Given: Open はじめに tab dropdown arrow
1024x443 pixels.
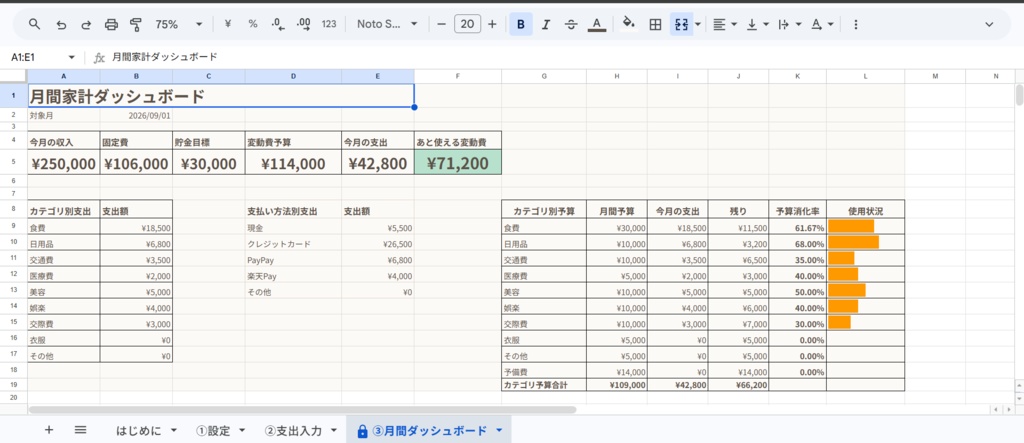Looking at the screenshot, I should (174, 431).
